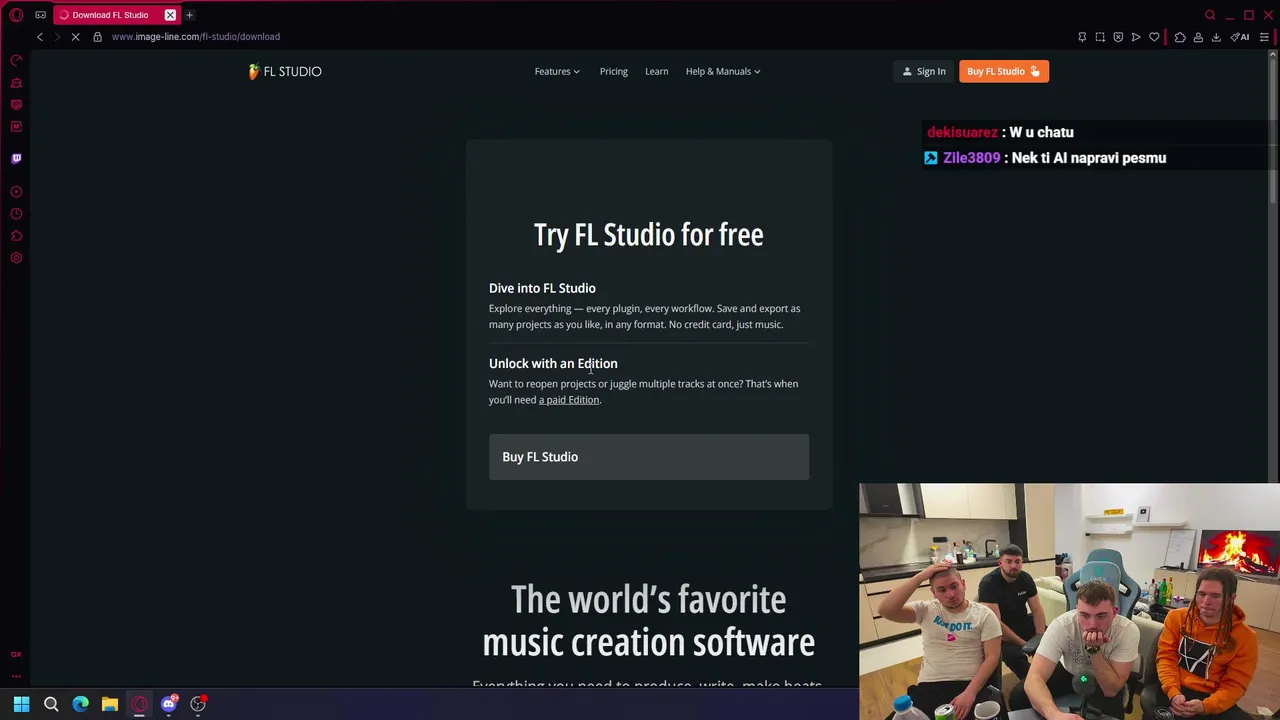
Task: Bookmark page with the heart icon
Action: click(1154, 37)
